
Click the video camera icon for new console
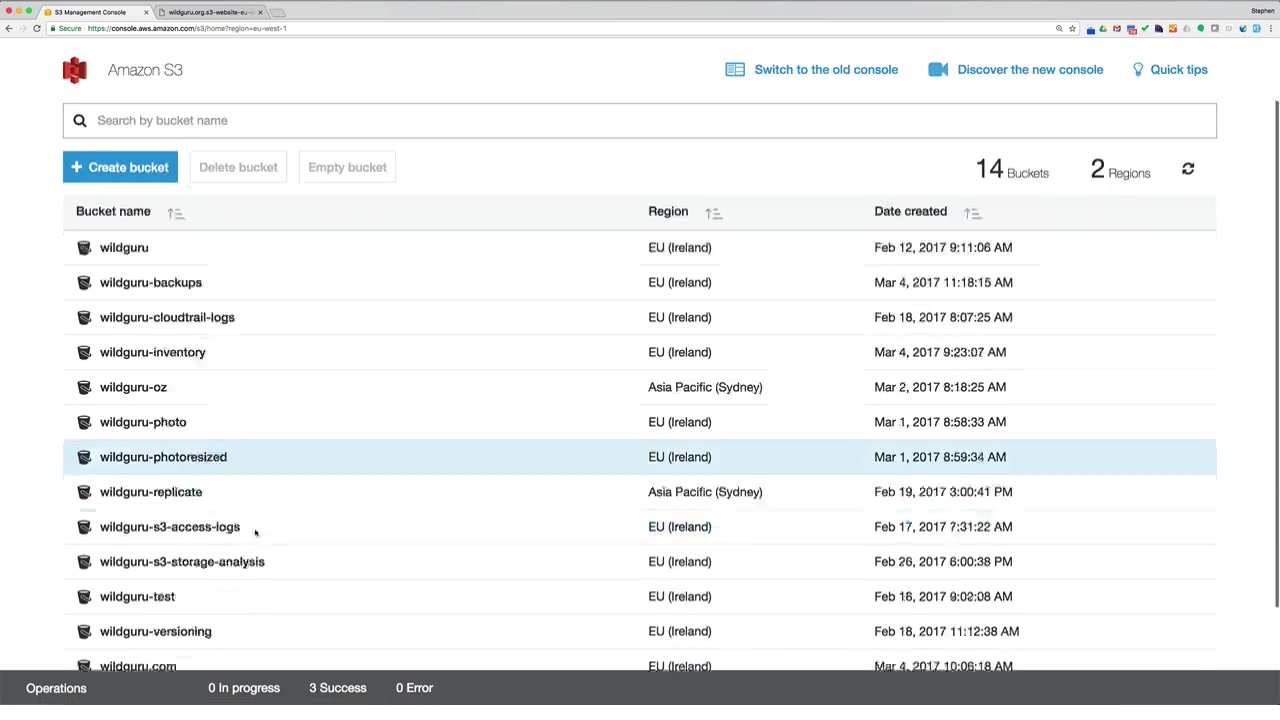[x=938, y=70]
